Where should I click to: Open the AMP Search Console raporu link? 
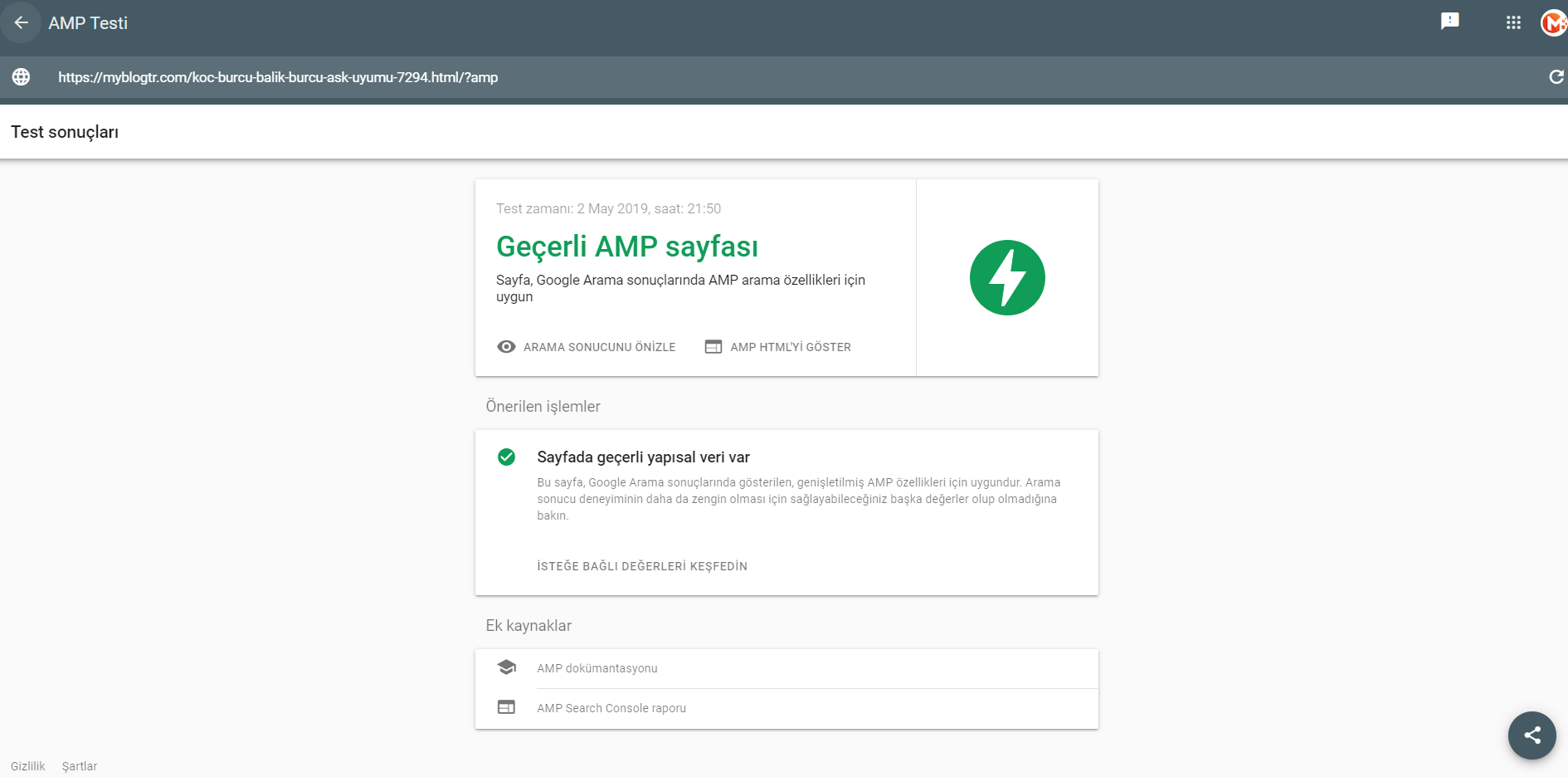(611, 708)
